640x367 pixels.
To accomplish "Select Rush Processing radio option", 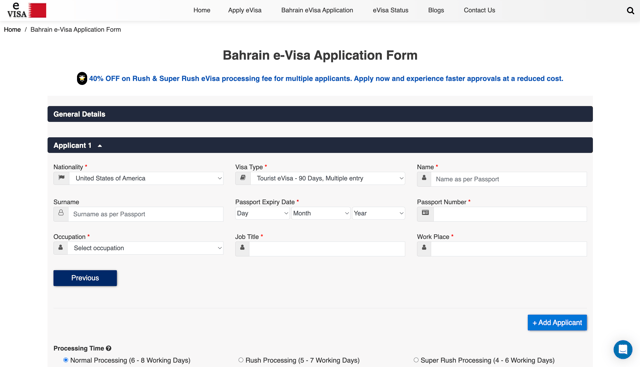I will pos(241,360).
